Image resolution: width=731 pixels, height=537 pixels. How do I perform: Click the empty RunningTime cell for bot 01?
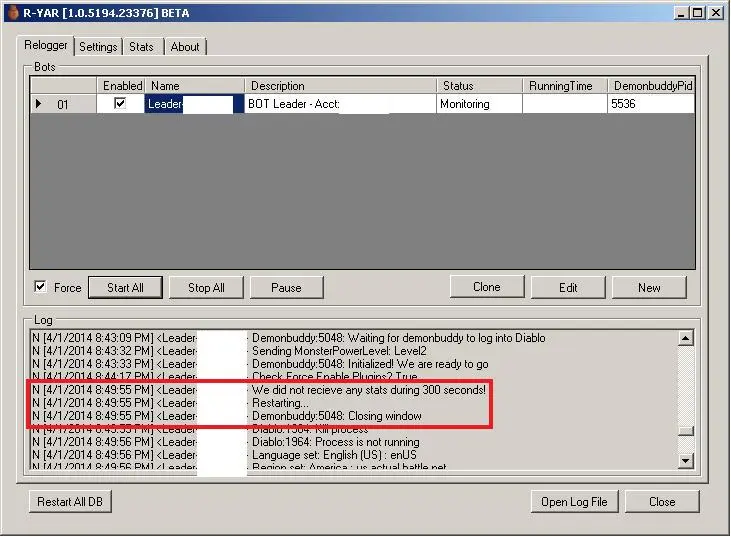(565, 103)
